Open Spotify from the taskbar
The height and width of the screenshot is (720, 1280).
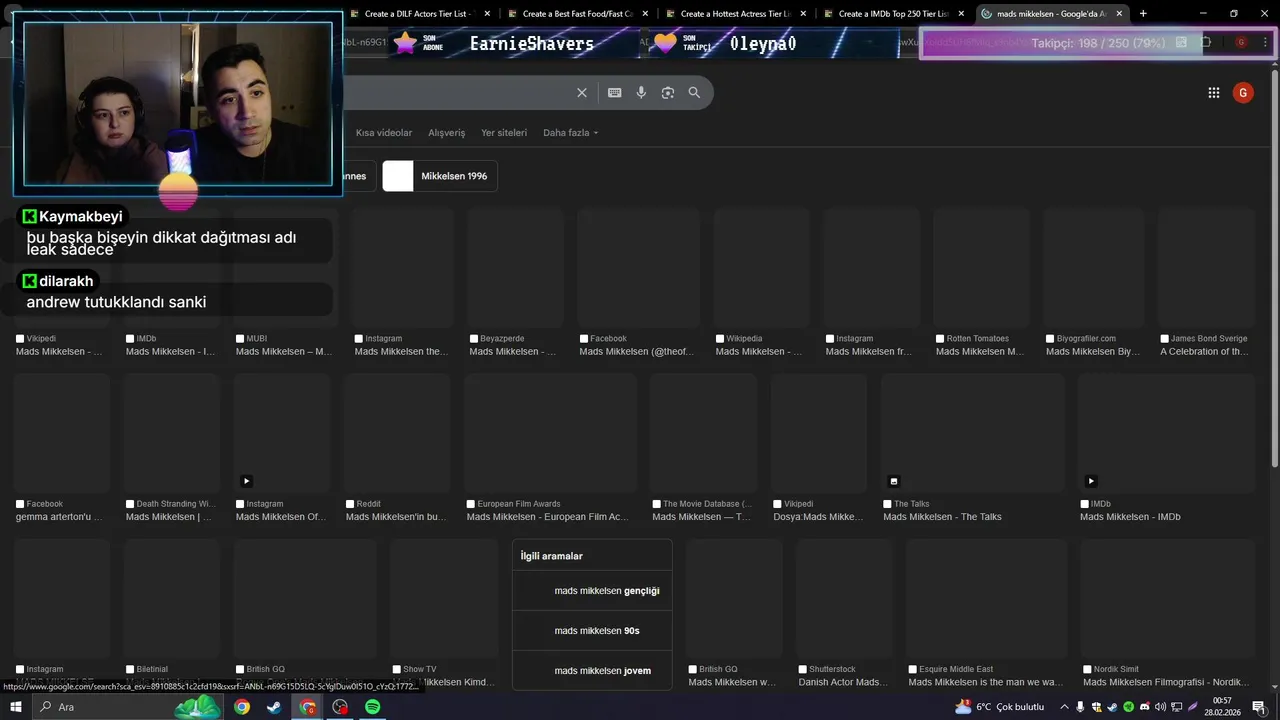(x=372, y=707)
